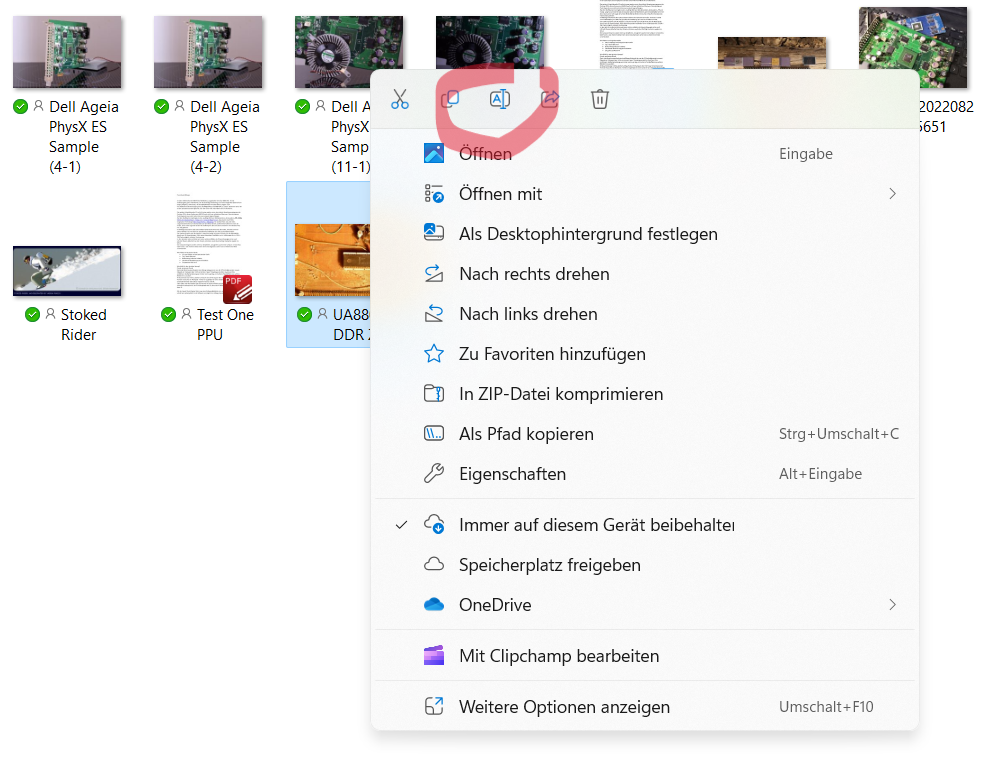Click the Rename icon in context menu

[x=500, y=99]
